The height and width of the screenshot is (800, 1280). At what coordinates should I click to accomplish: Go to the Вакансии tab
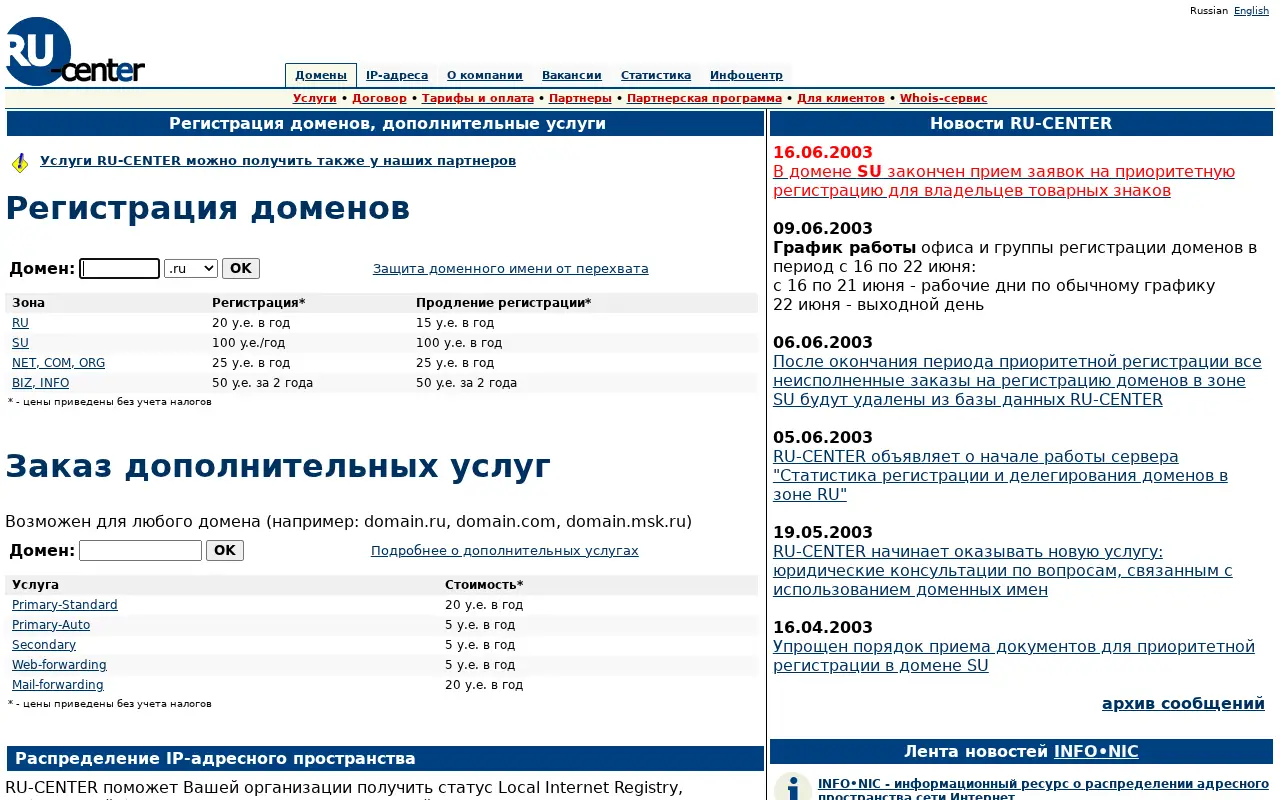click(572, 75)
